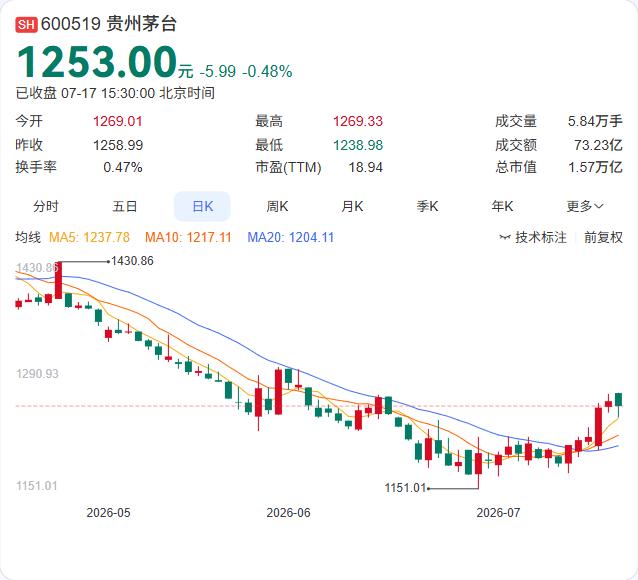Click the 换手率 value 0.47%

(122, 167)
